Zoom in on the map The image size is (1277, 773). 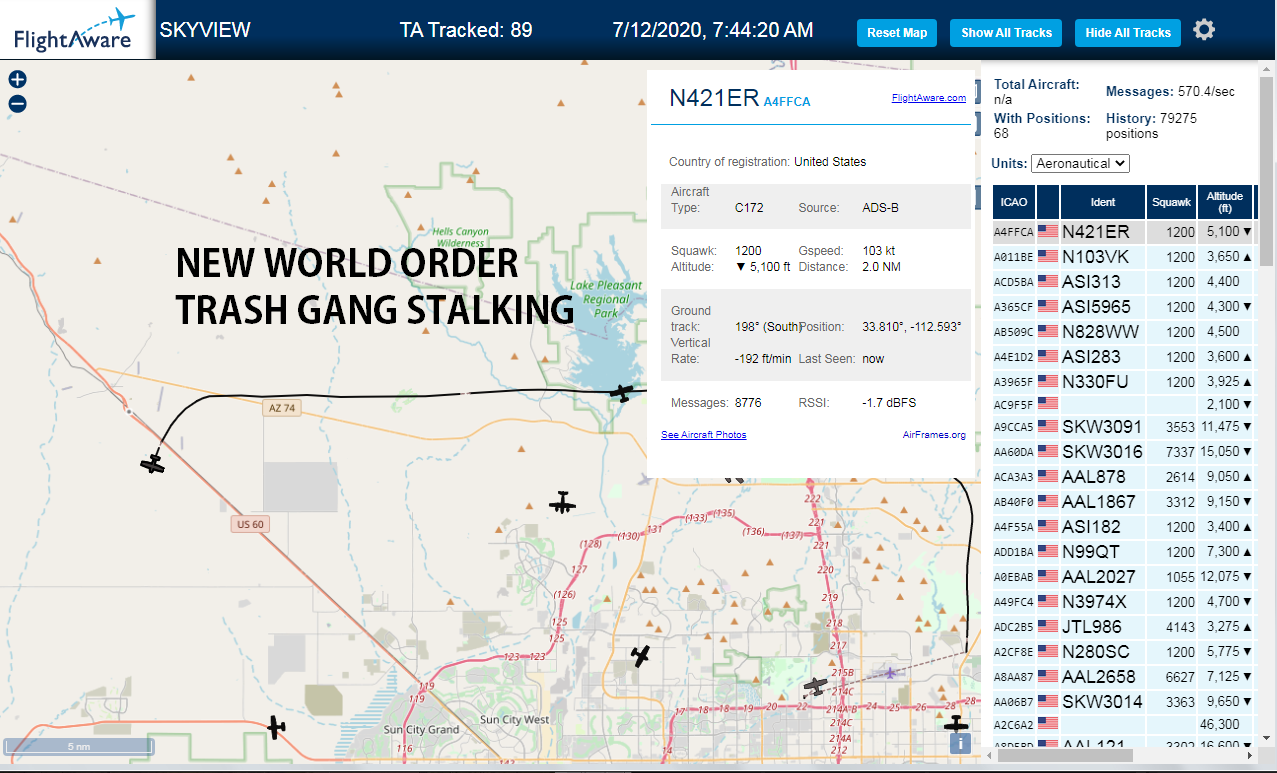tap(17, 79)
